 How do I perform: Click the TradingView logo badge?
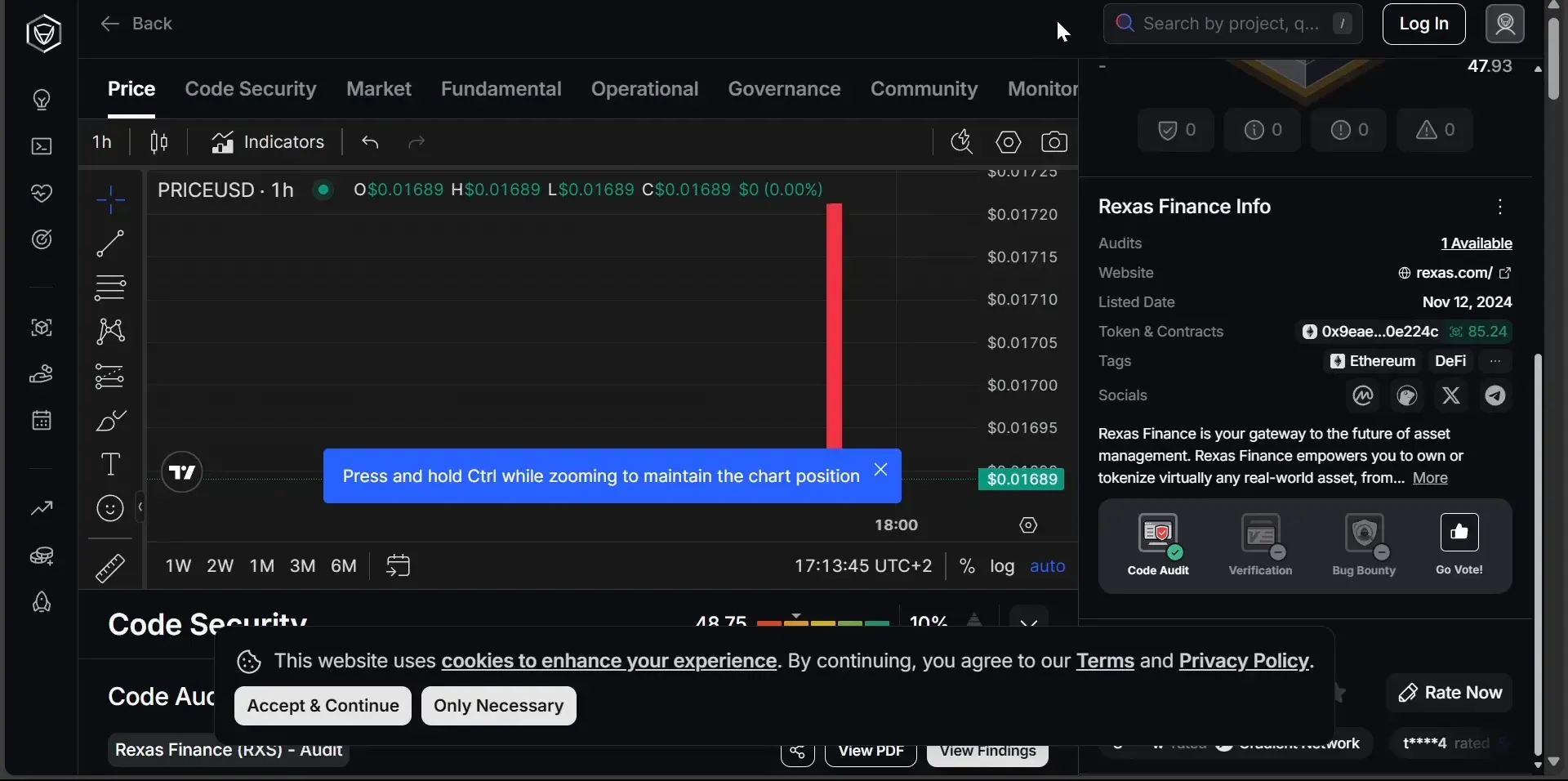click(181, 472)
